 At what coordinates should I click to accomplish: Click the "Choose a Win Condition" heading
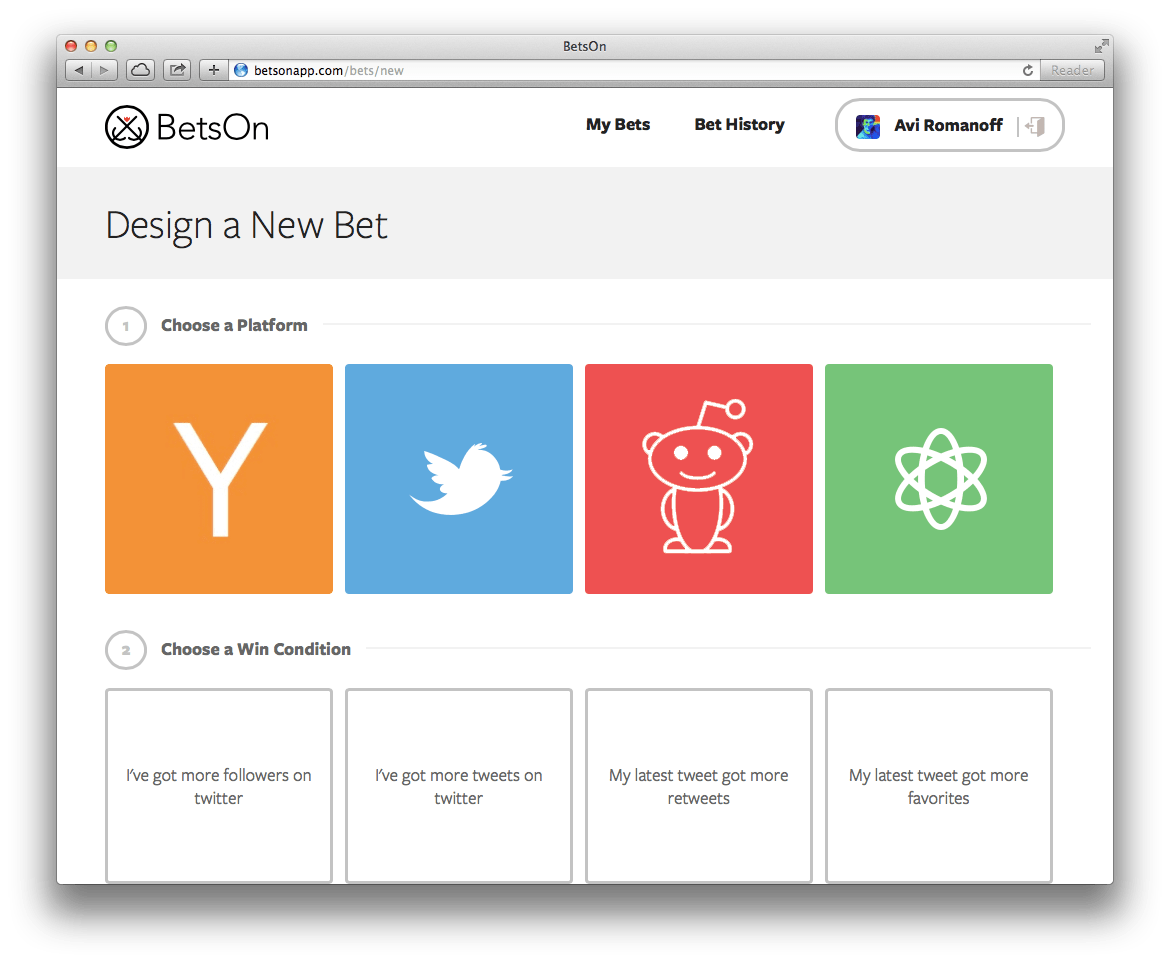click(256, 649)
